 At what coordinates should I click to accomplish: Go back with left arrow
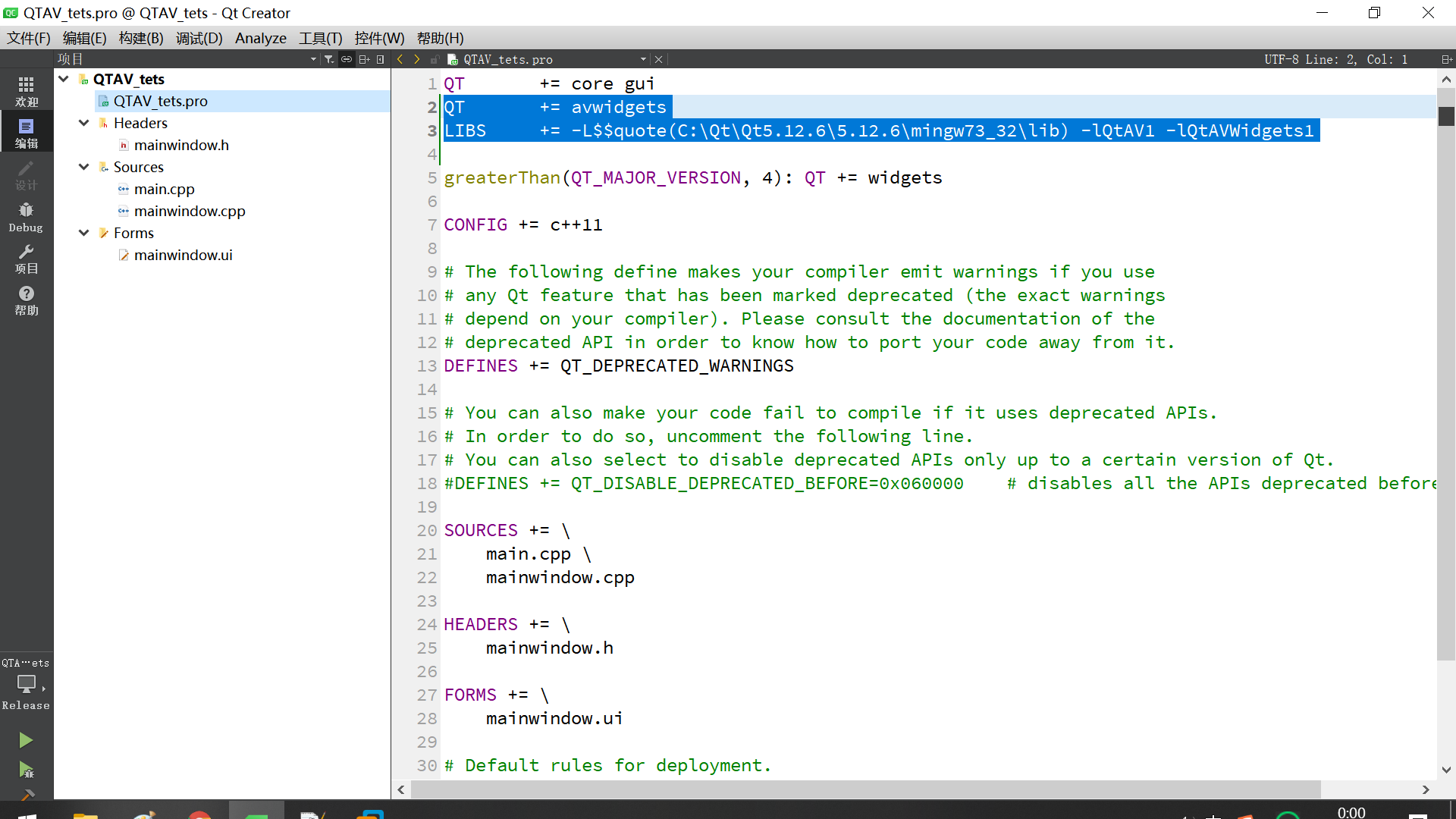pos(400,59)
